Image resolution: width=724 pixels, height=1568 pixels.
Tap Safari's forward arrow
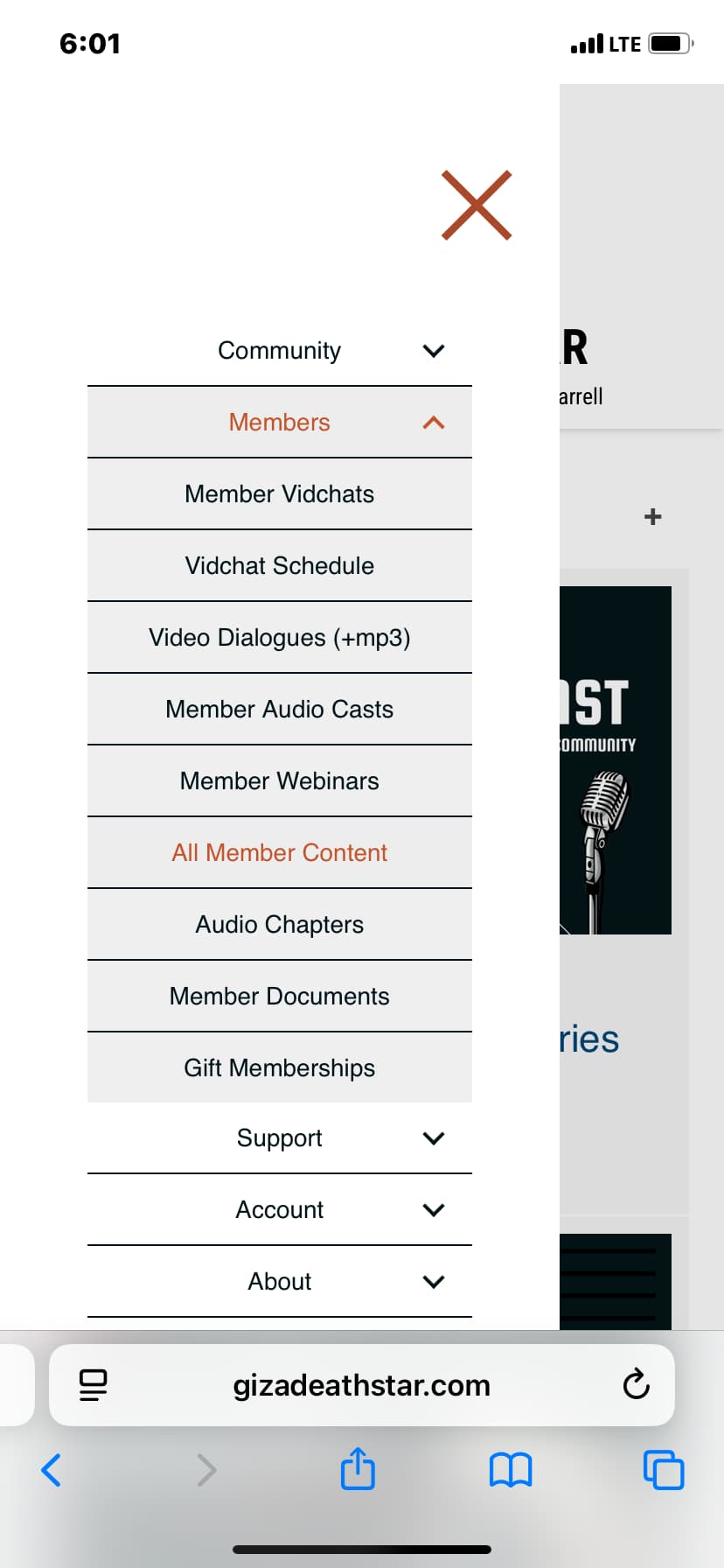(x=206, y=1470)
